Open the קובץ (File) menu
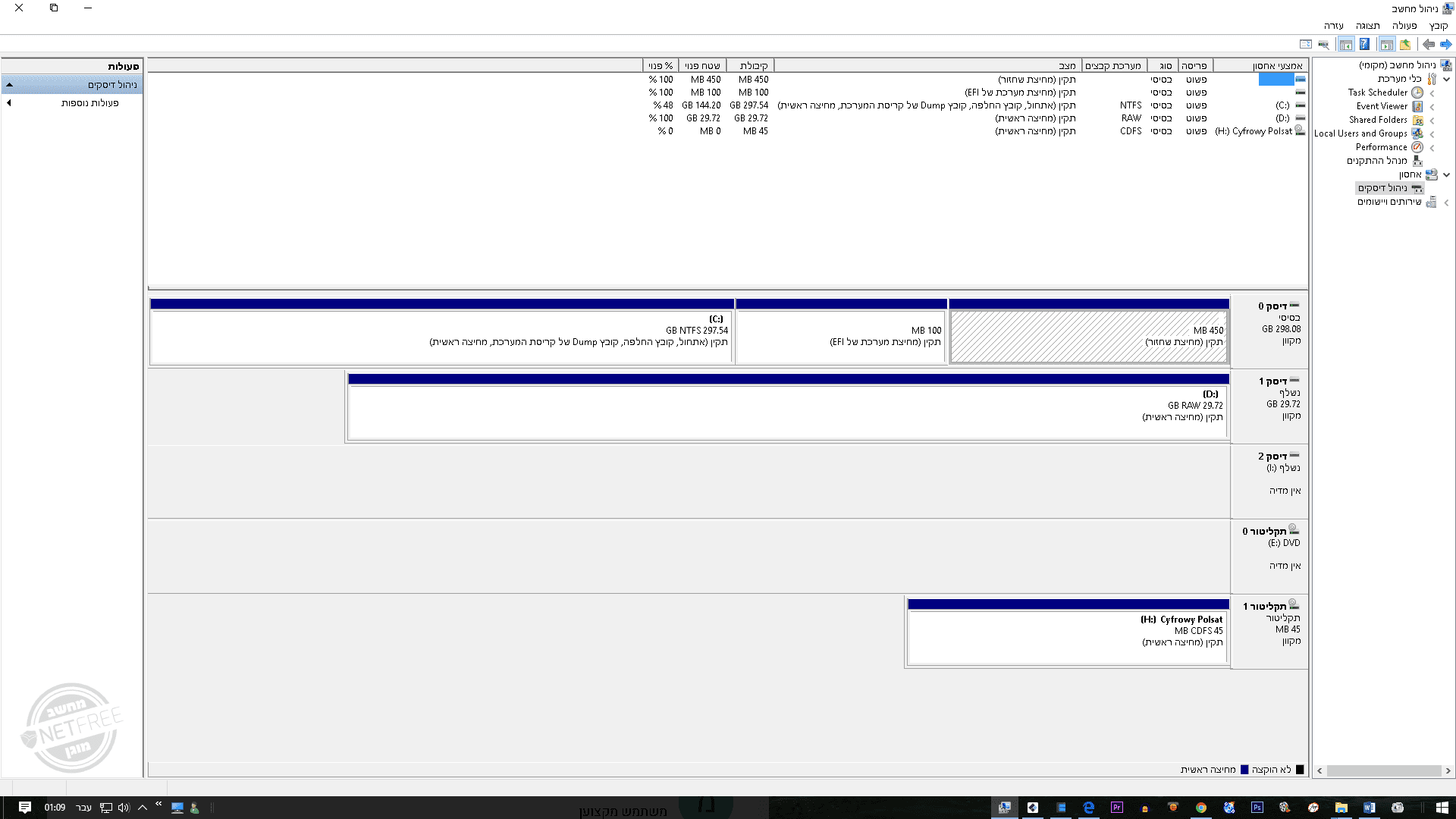The height and width of the screenshot is (819, 1456). (1439, 26)
